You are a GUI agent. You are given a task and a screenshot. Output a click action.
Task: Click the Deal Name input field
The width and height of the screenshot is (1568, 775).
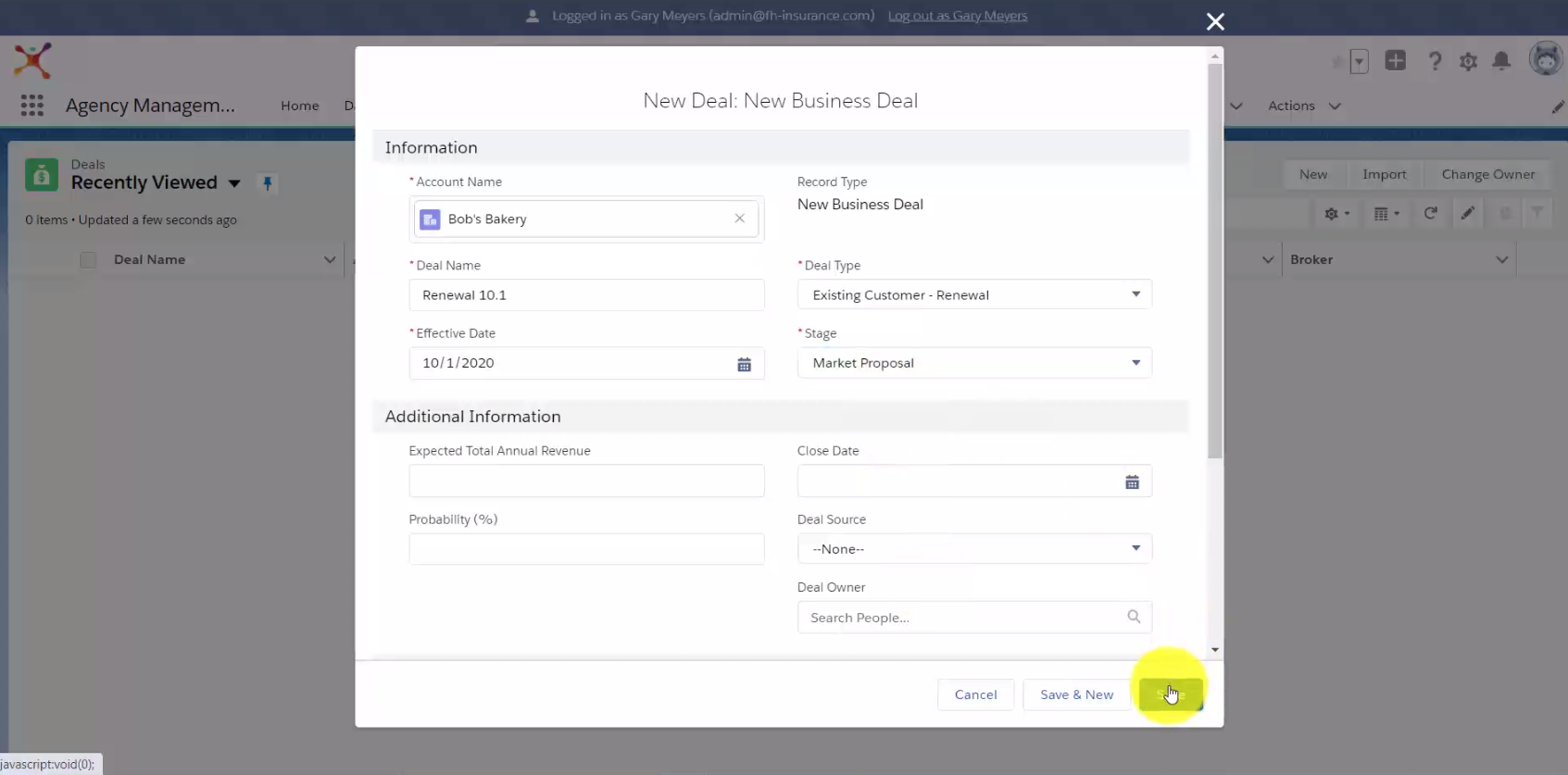[587, 294]
